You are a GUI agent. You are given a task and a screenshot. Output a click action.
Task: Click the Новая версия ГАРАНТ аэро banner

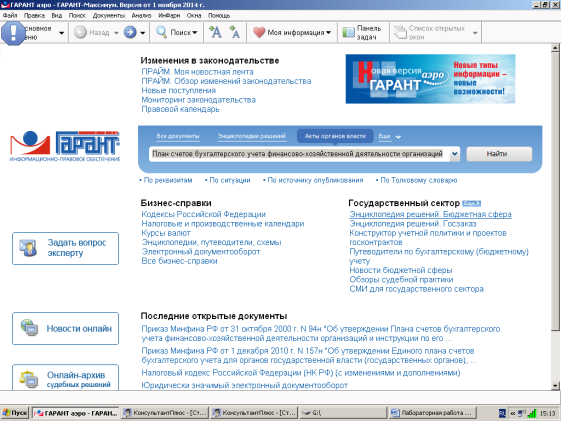(x=430, y=79)
